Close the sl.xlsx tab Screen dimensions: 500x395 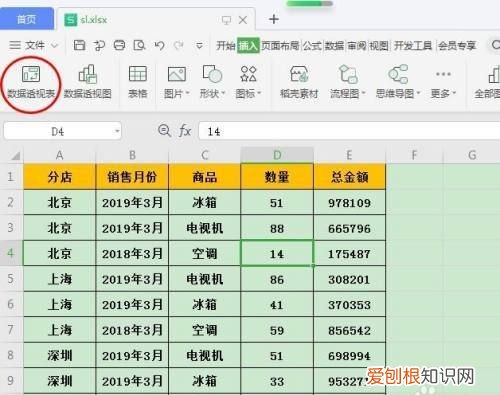click(243, 20)
